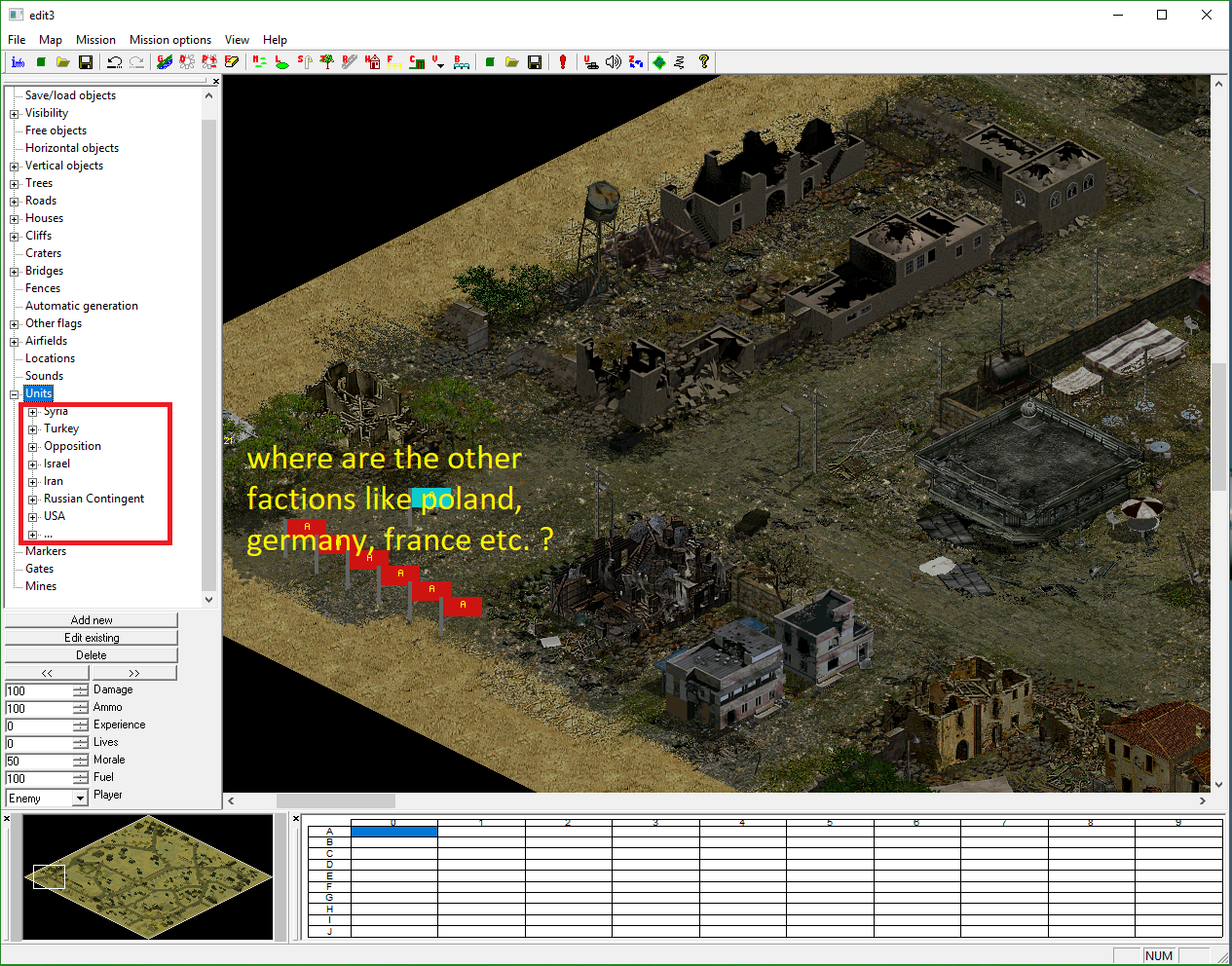Expand the Houses tree node
The height and width of the screenshot is (966, 1232).
click(x=15, y=219)
